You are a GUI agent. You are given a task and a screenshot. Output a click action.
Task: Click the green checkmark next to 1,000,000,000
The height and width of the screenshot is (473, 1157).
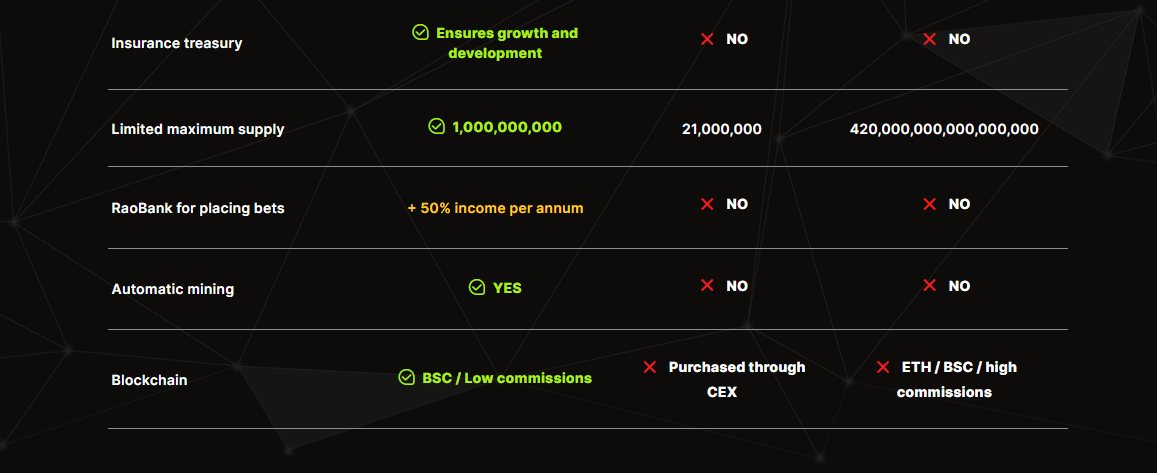tap(436, 127)
